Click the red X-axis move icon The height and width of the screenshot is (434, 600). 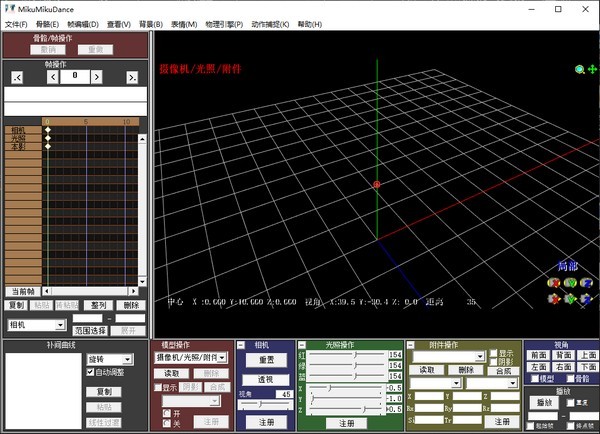coord(553,297)
